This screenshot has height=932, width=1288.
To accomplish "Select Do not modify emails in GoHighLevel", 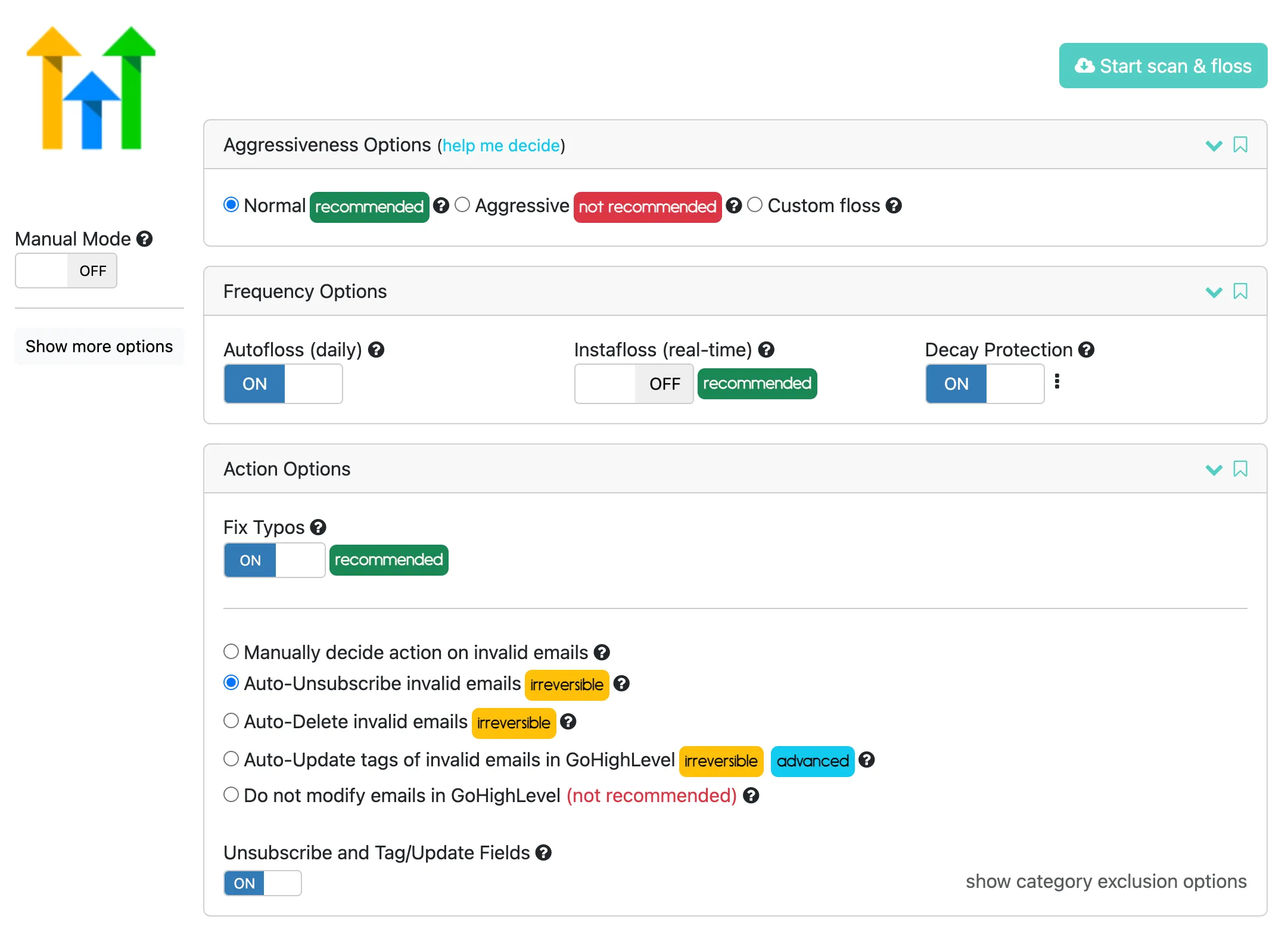I will pyautogui.click(x=231, y=794).
